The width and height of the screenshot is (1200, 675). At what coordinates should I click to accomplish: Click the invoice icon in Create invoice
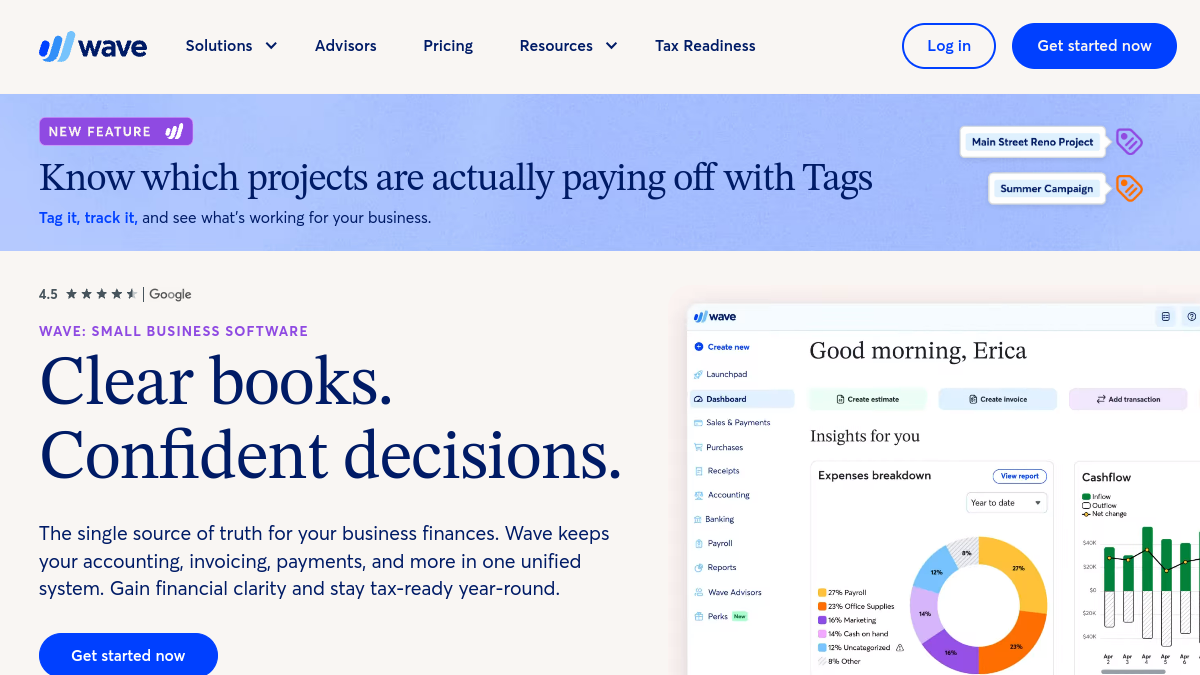click(973, 399)
